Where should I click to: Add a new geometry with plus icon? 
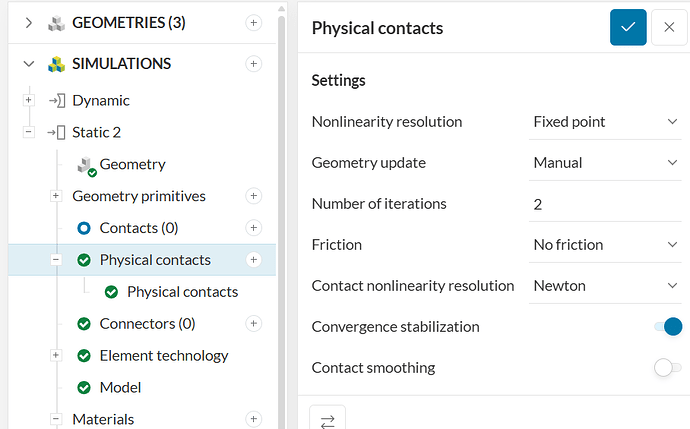[x=254, y=23]
